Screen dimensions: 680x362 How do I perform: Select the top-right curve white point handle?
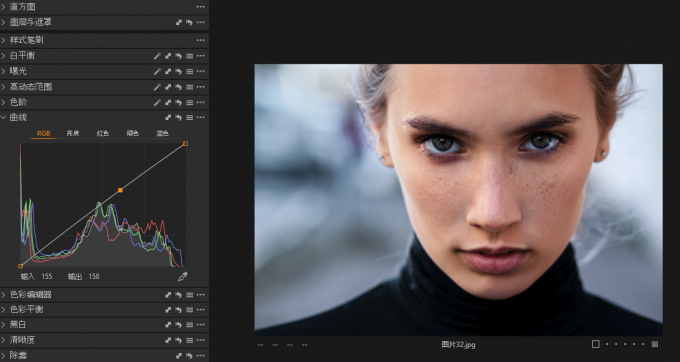[185, 143]
